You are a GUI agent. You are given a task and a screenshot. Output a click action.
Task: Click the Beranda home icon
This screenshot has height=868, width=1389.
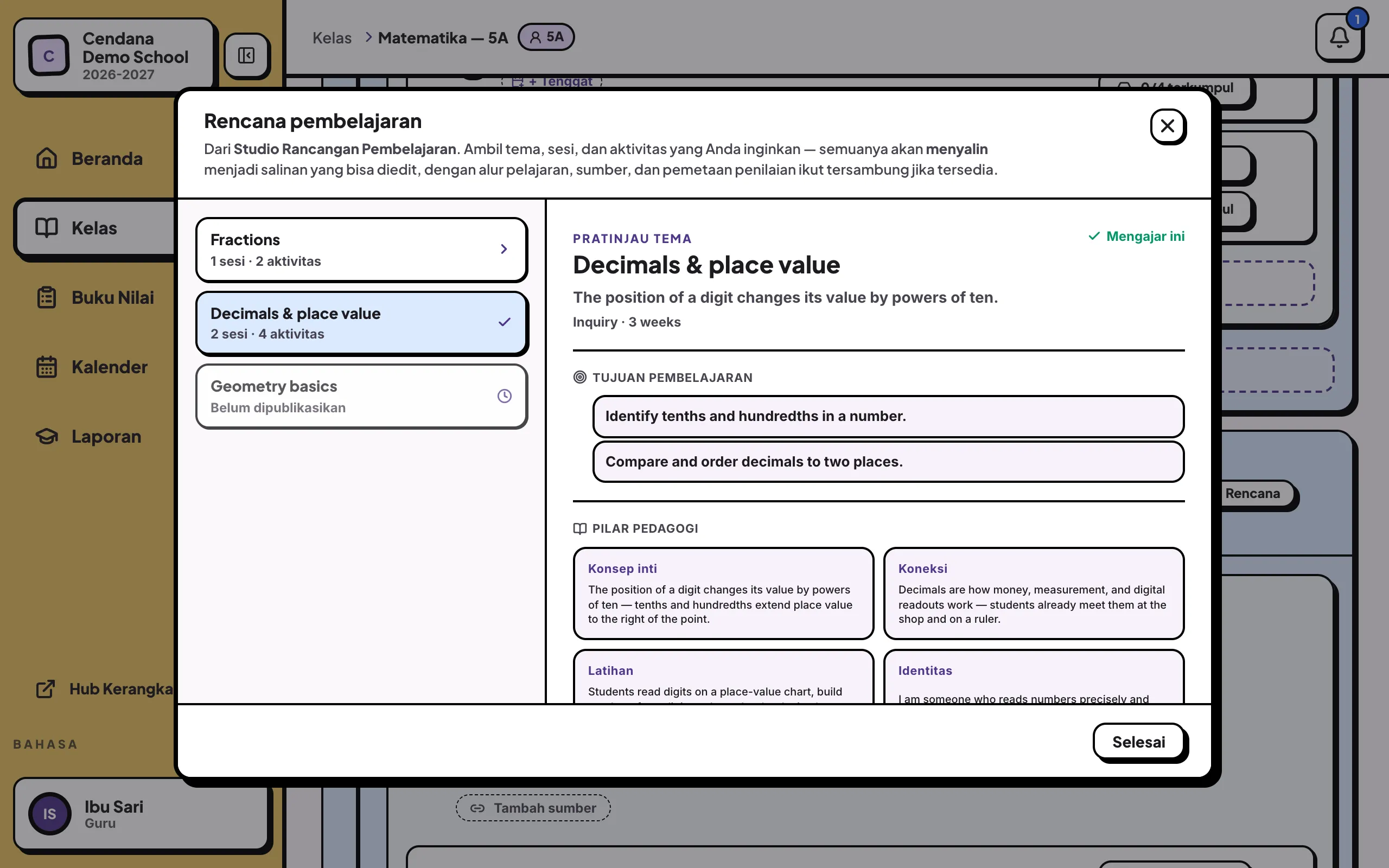47,158
